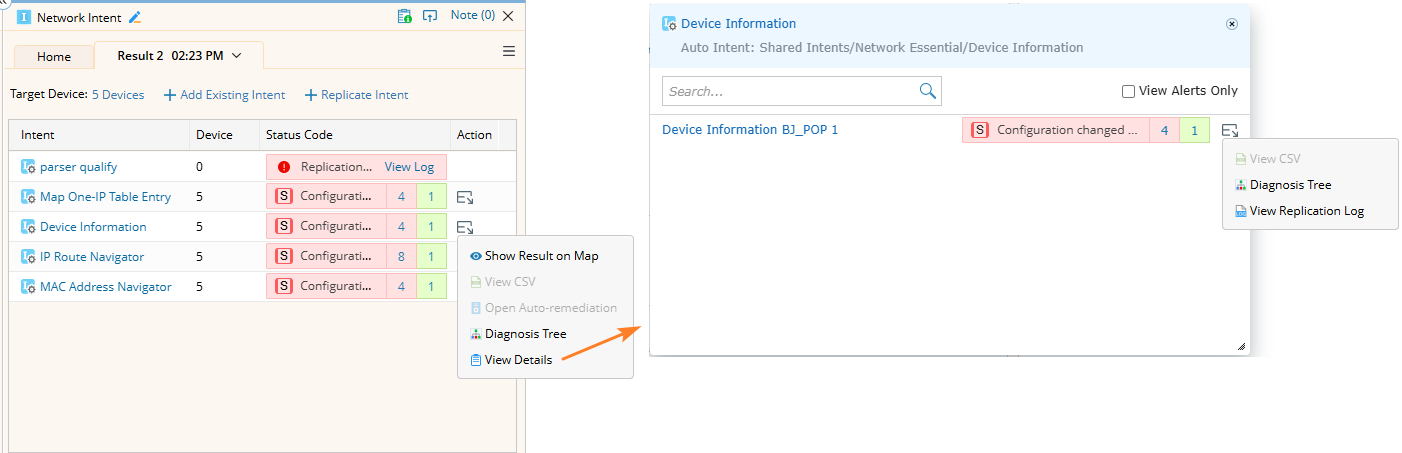
Task: Click the share screen icon near Note
Action: click(430, 16)
